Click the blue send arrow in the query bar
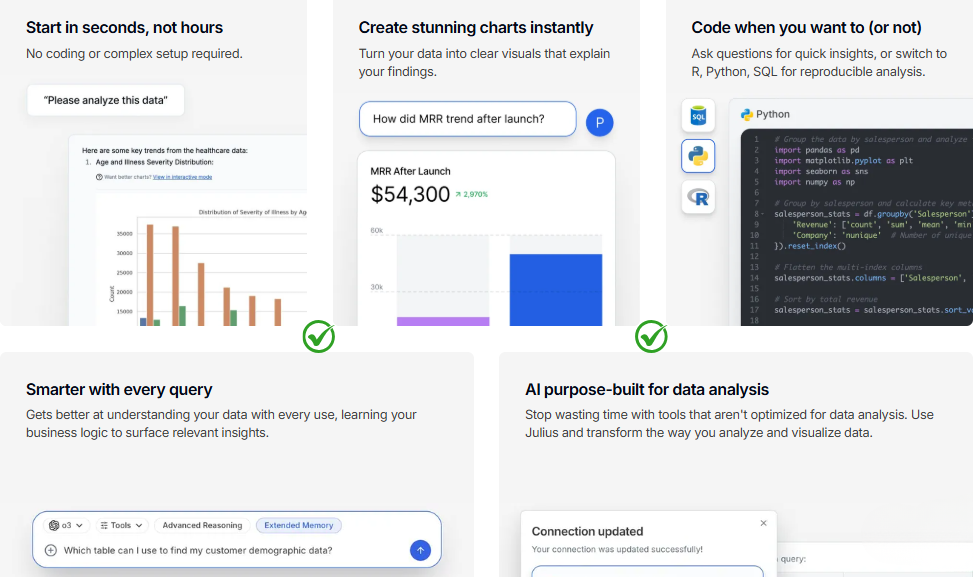Image resolution: width=973 pixels, height=577 pixels. 420,549
